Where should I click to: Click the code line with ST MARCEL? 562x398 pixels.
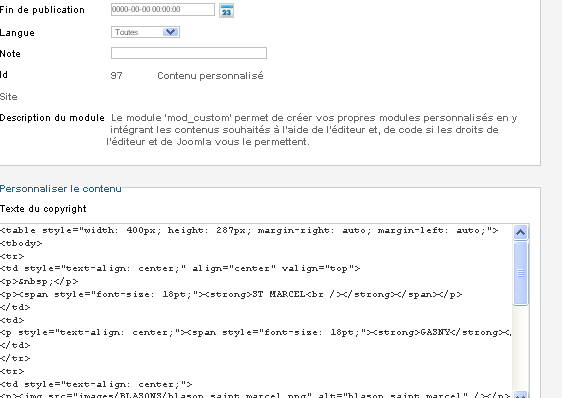pyautogui.click(x=231, y=295)
